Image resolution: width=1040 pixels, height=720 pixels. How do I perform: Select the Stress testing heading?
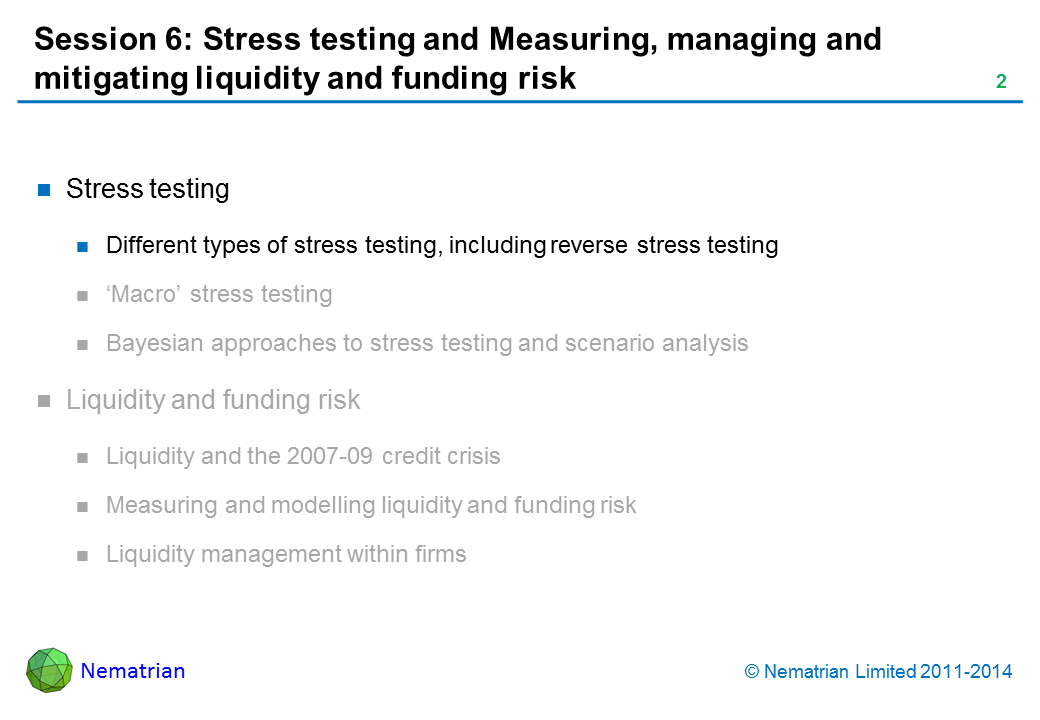pyautogui.click(x=147, y=189)
